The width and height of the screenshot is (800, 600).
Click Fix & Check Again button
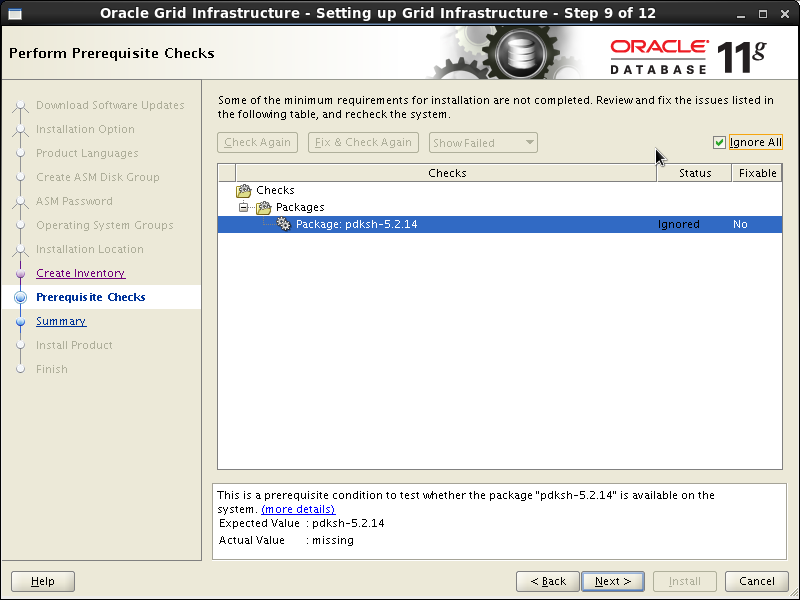point(363,142)
